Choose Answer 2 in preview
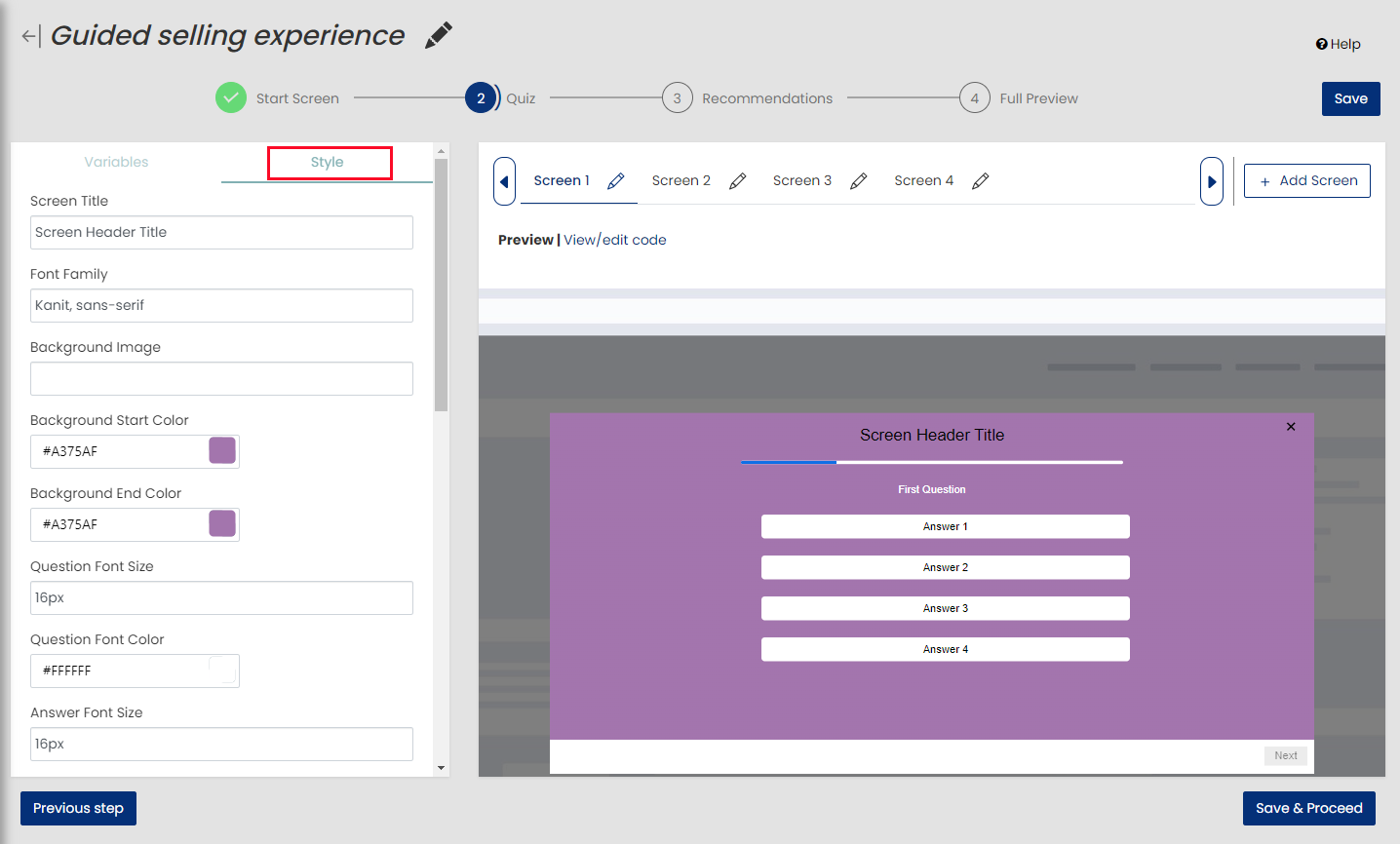Image resolution: width=1400 pixels, height=844 pixels. [946, 567]
